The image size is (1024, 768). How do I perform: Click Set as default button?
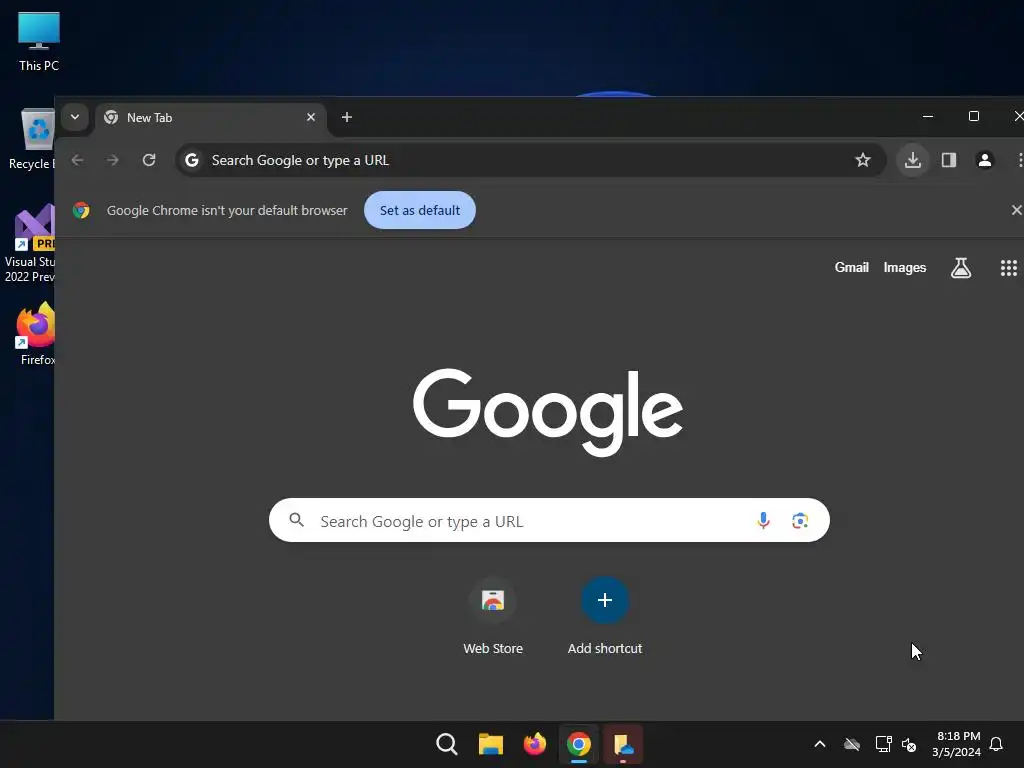420,210
